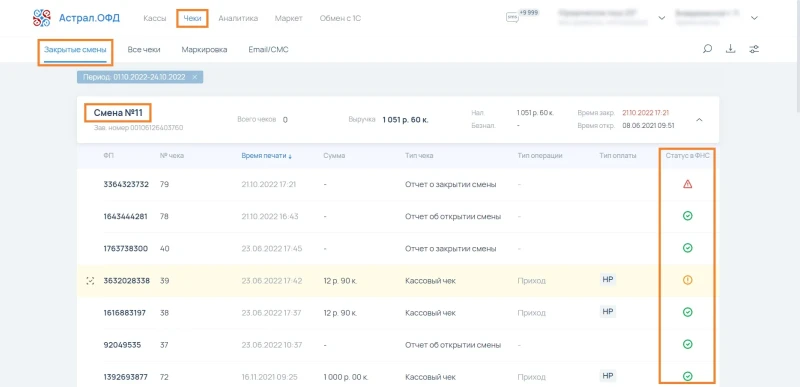Click the Смена №11 heading

coord(118,113)
